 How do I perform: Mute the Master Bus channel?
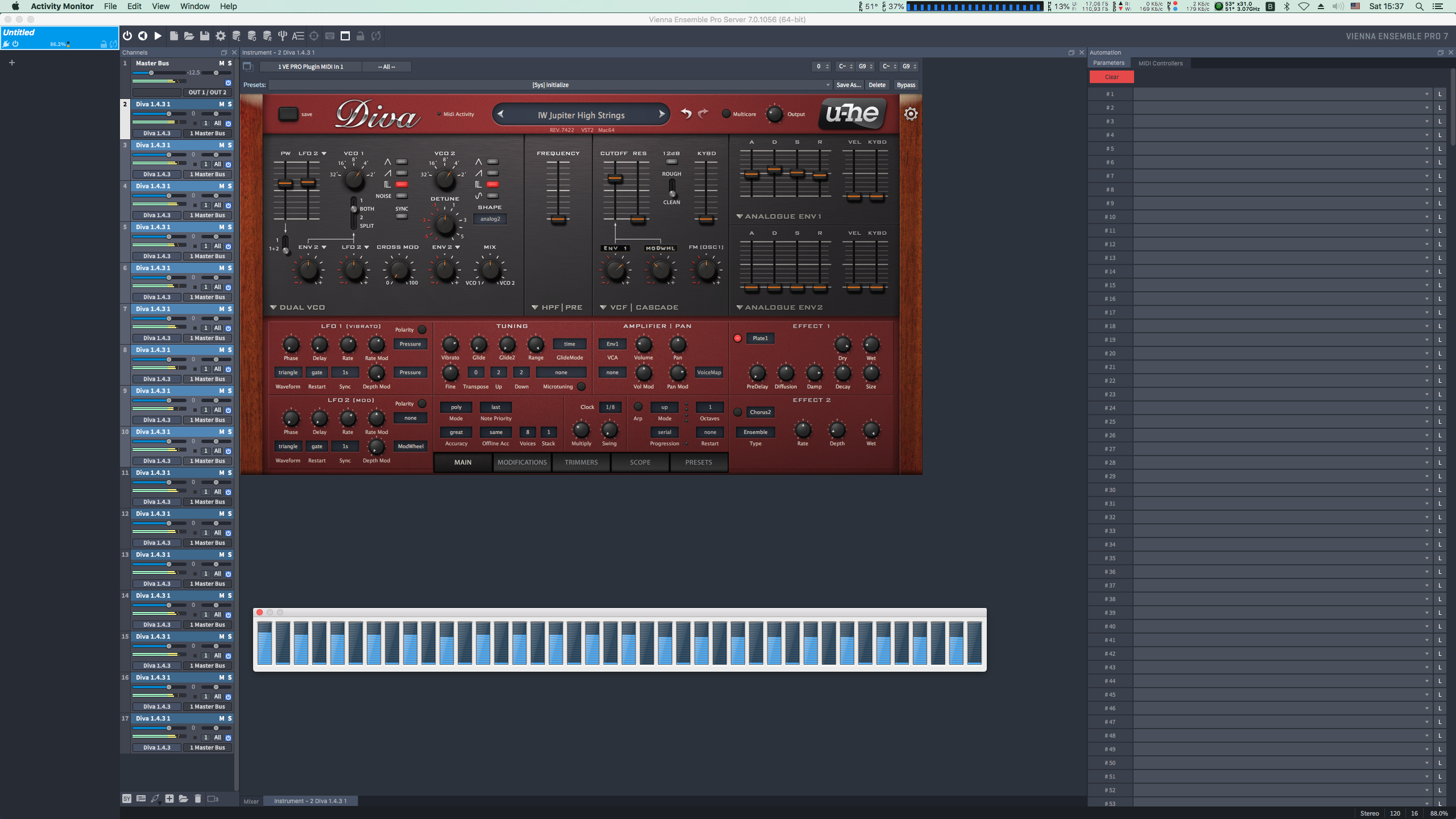coord(222,63)
